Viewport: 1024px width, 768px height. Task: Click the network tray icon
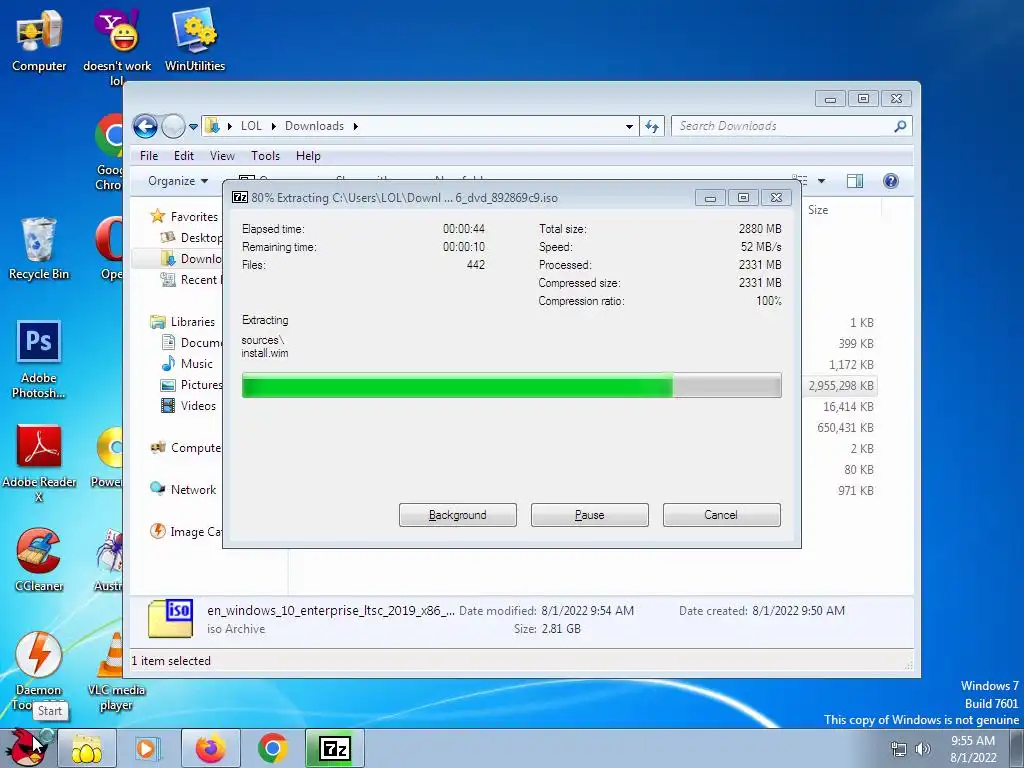pyautogui.click(x=899, y=749)
